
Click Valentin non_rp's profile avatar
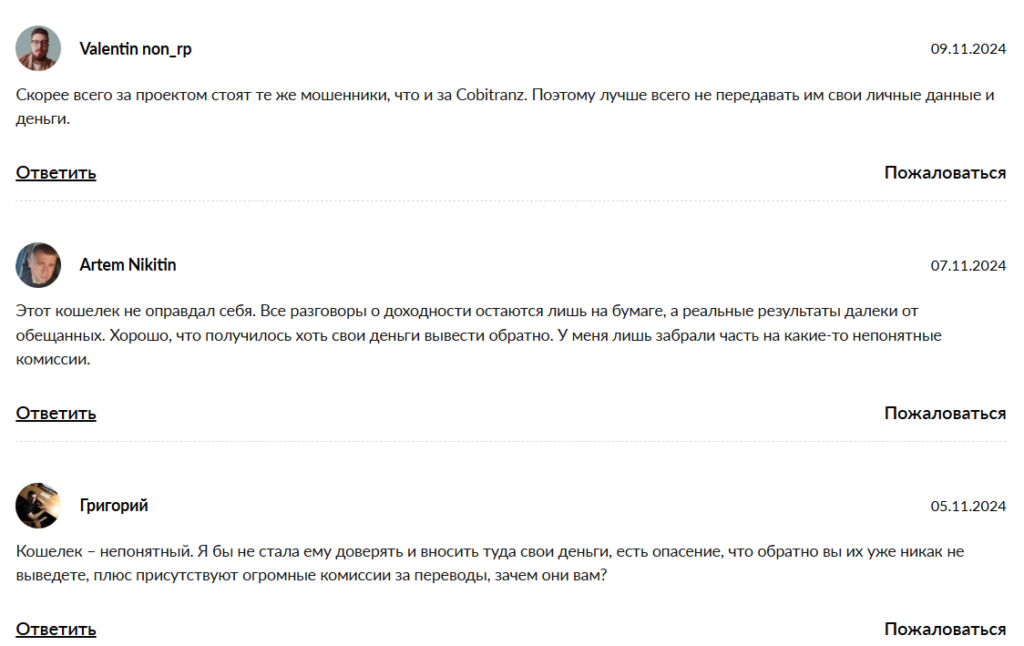38,48
